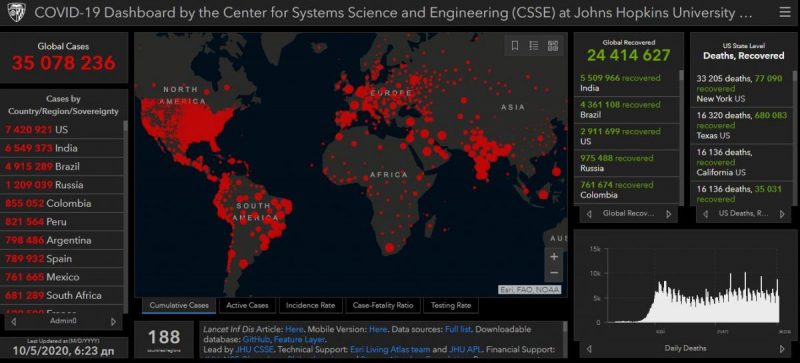Zoom out of the map with minus button
Viewport: 800px width, 363px height.
coord(554,273)
